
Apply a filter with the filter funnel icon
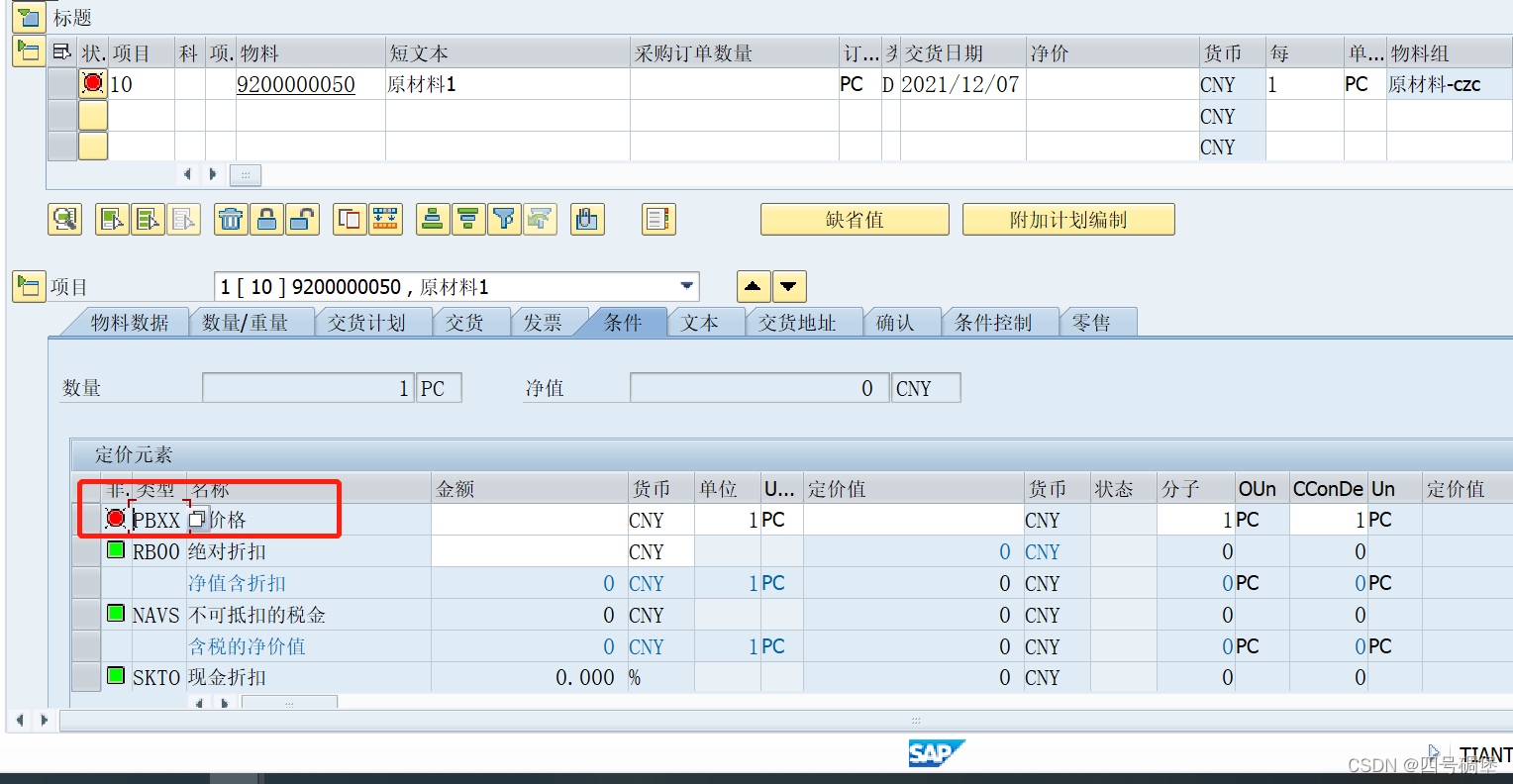[x=503, y=219]
